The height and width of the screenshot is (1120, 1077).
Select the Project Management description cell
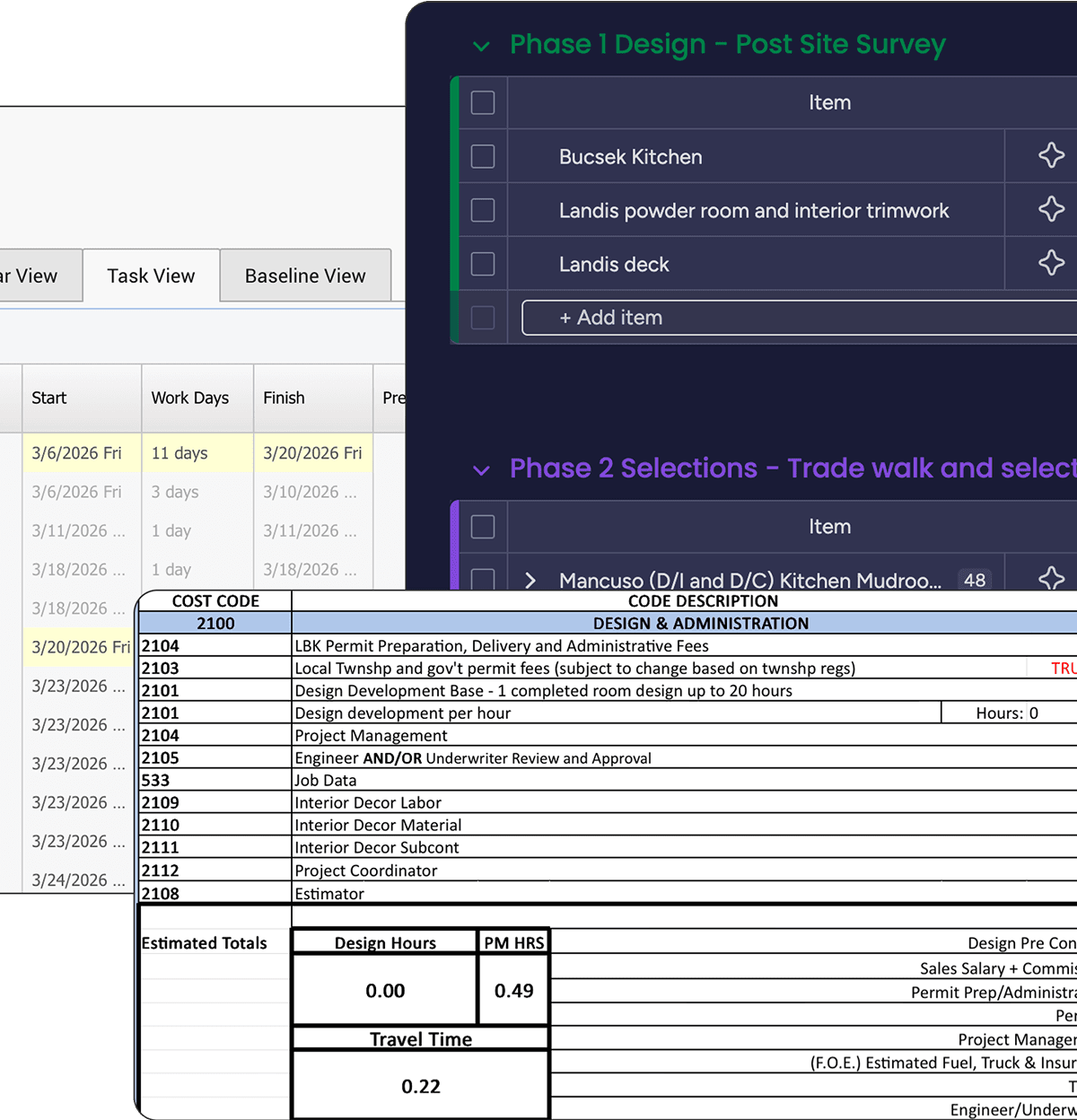pos(685,735)
